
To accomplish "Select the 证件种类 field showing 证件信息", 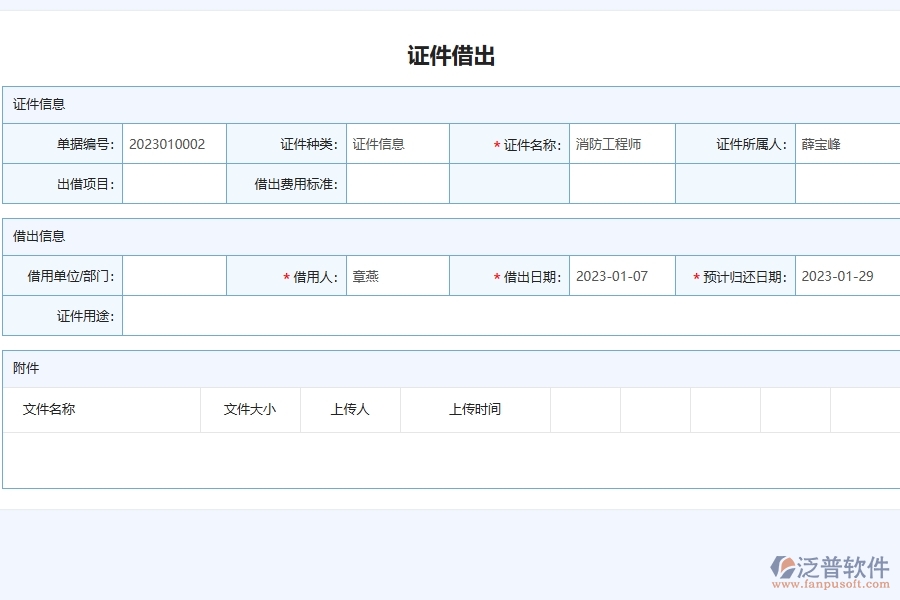I will tap(396, 143).
